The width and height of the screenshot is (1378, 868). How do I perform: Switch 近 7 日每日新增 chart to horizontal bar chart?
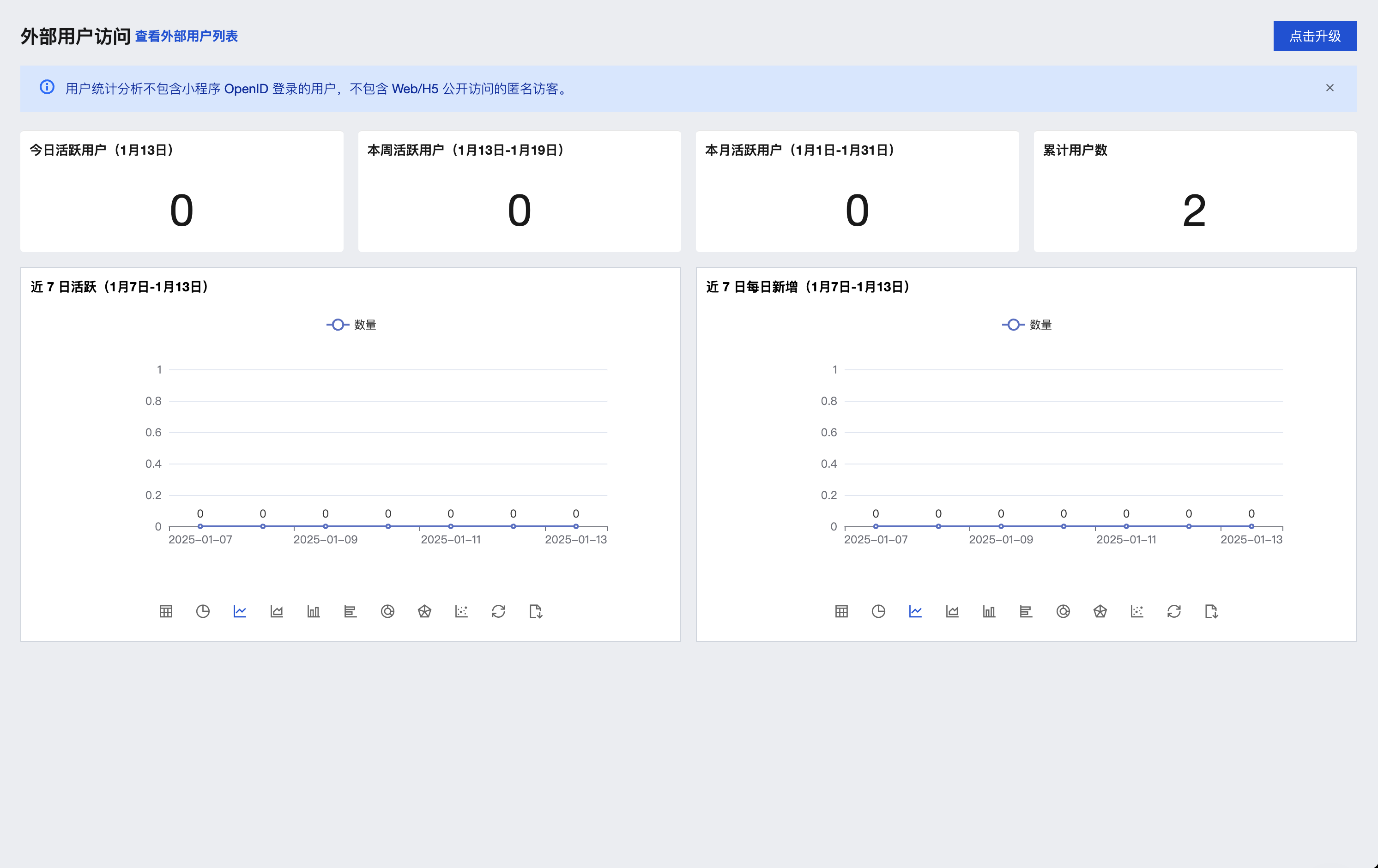coord(1026,611)
